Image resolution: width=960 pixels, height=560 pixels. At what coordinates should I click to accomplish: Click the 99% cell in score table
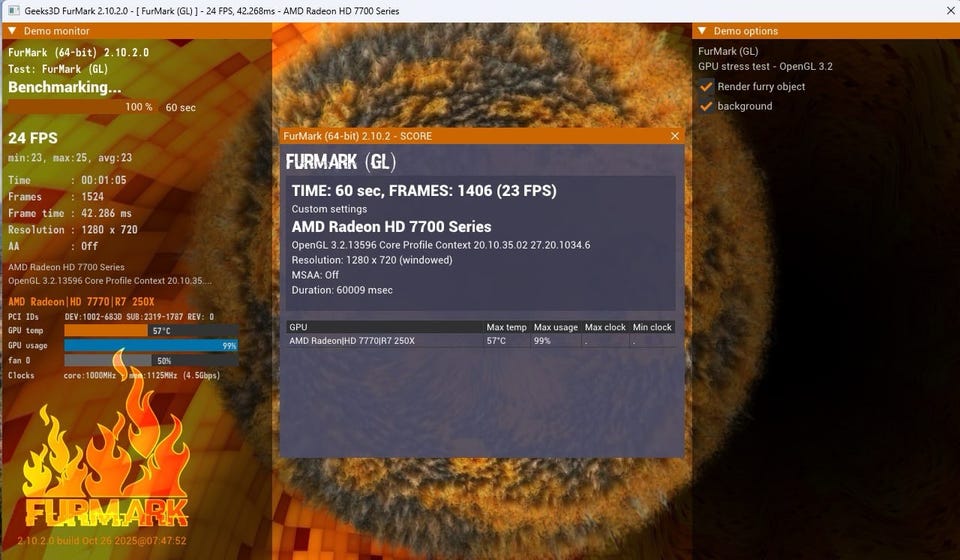tap(542, 341)
